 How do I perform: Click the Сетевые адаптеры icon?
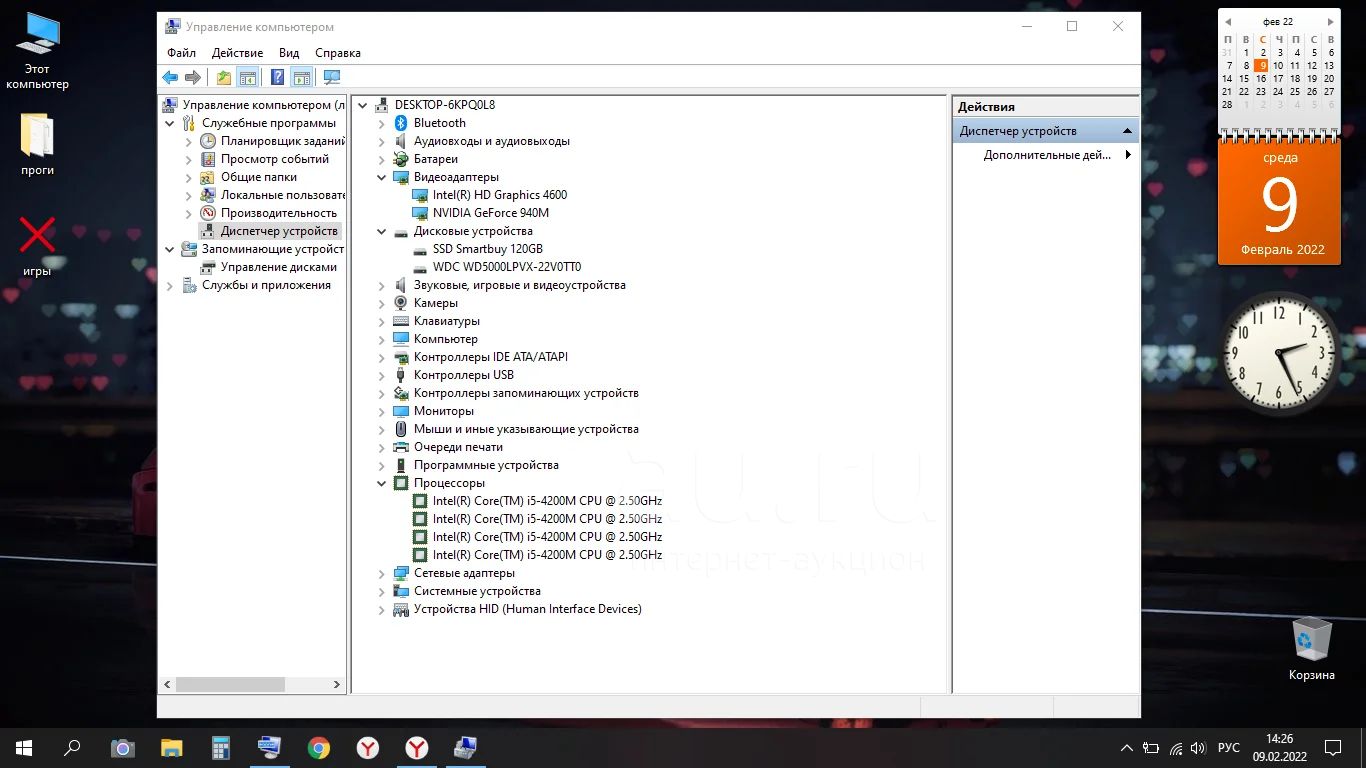401,573
